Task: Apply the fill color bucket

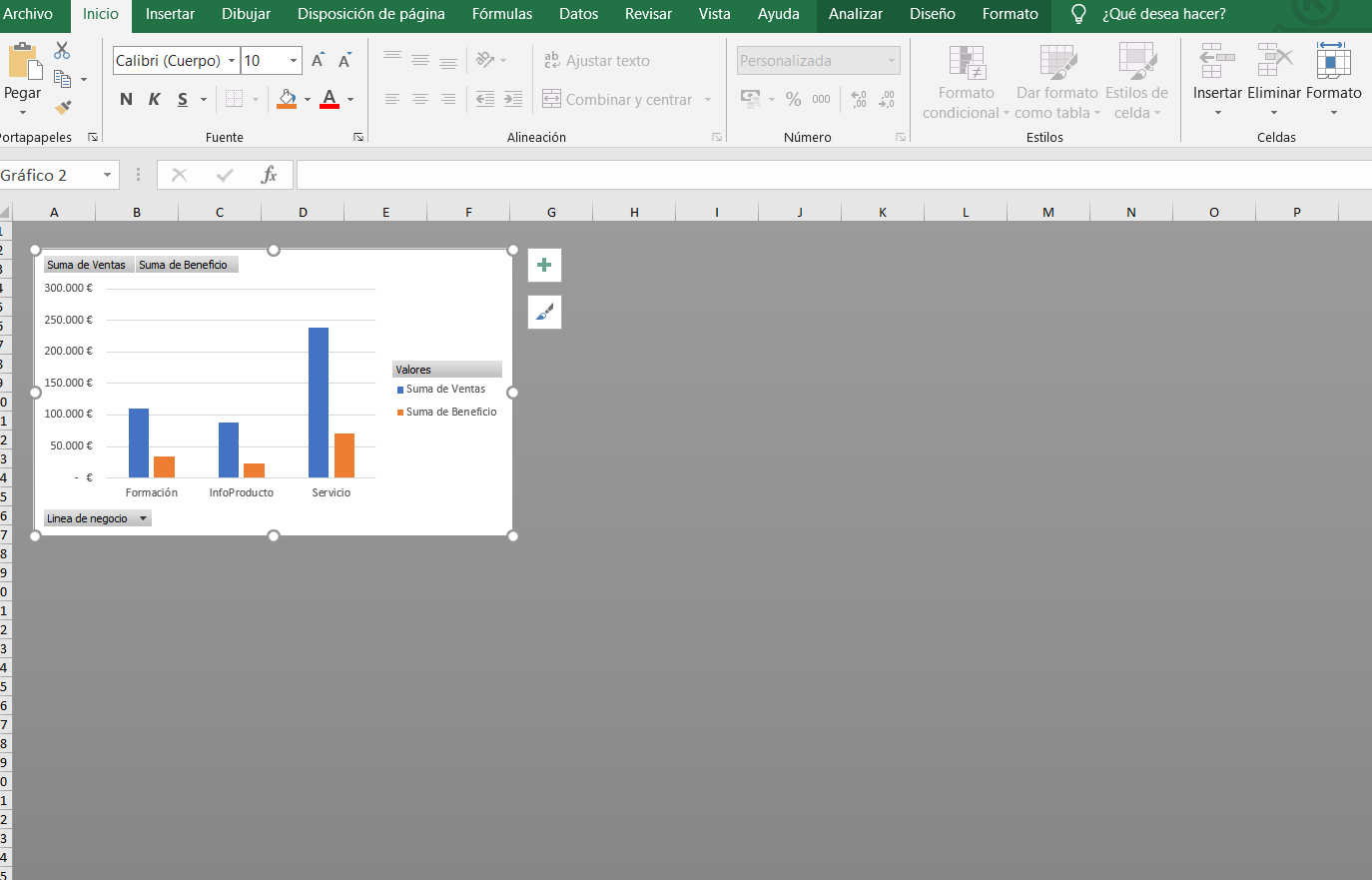Action: [x=287, y=99]
